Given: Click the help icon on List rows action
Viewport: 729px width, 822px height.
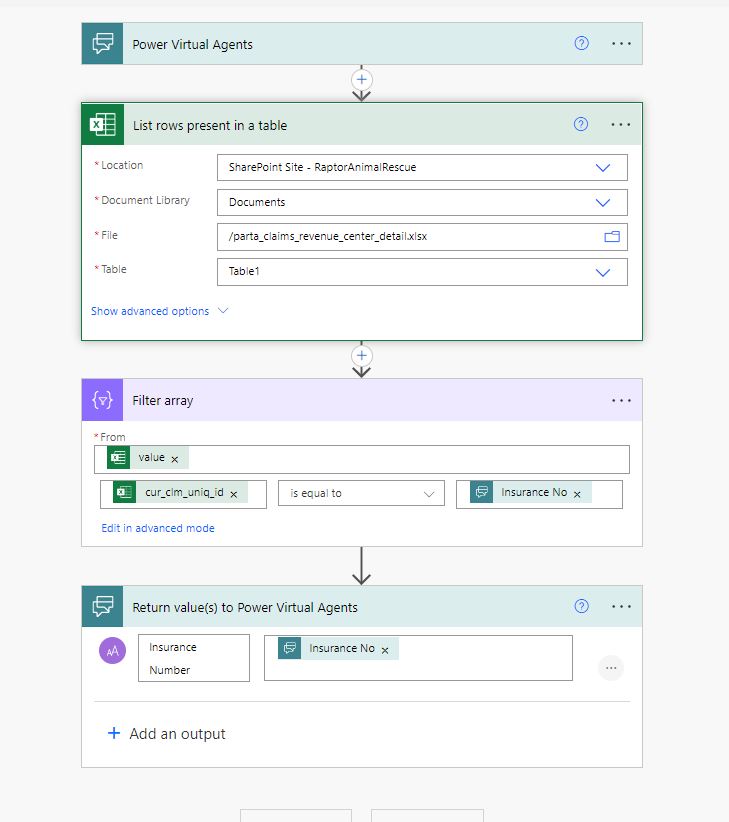Looking at the screenshot, I should pyautogui.click(x=581, y=124).
